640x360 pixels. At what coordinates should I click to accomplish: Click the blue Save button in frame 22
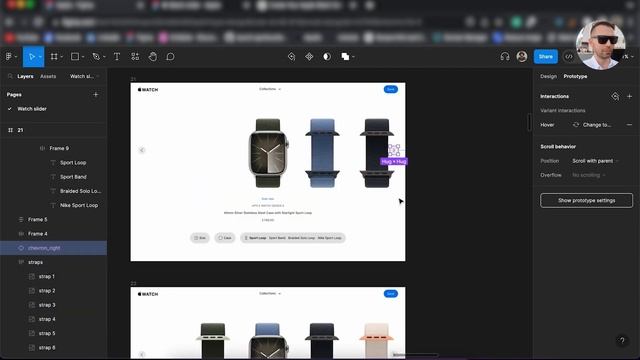pyautogui.click(x=391, y=293)
